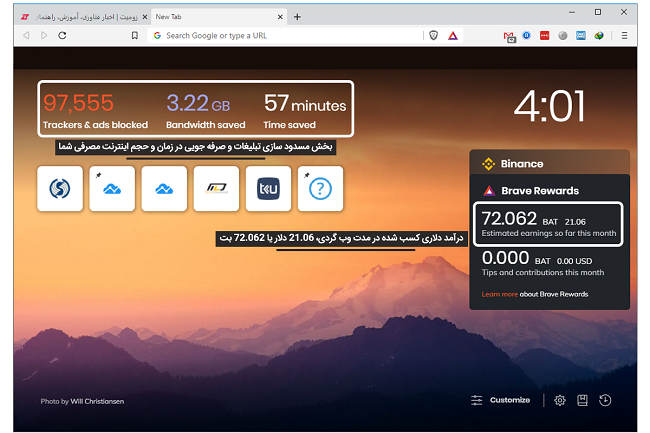This screenshot has width=650, height=433.
Task: Switch to the first tab with Persian title
Action: coord(75,17)
